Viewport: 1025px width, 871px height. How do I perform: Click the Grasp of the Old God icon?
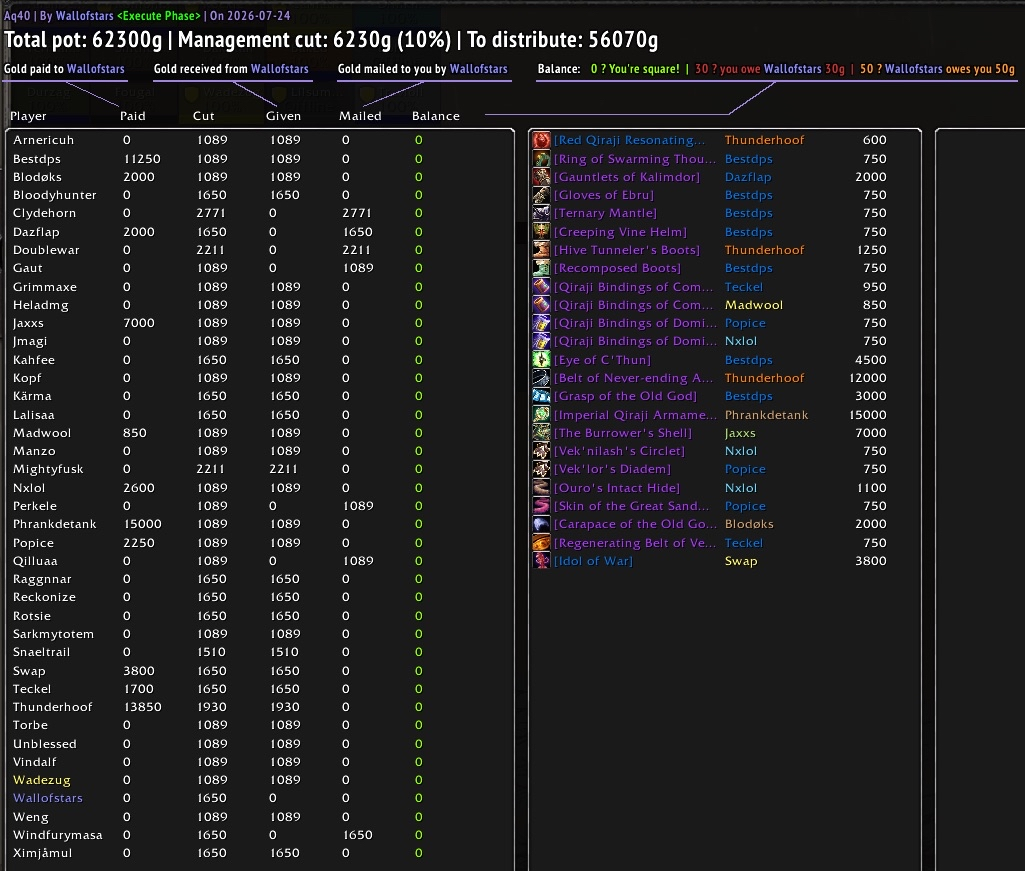coord(541,396)
